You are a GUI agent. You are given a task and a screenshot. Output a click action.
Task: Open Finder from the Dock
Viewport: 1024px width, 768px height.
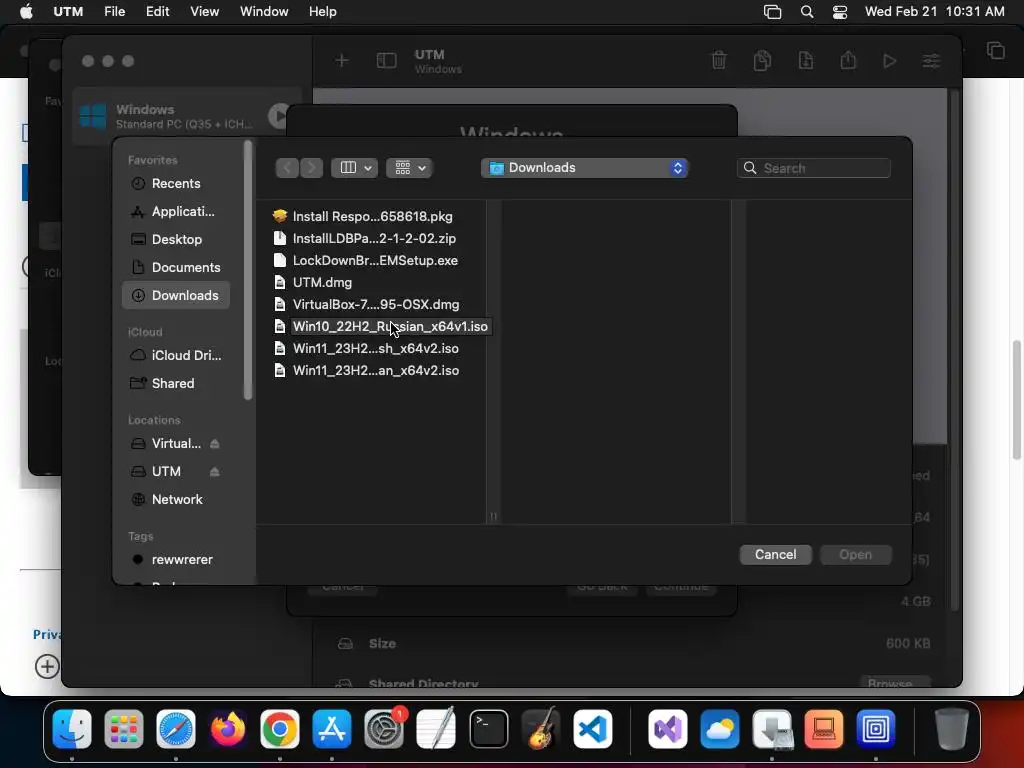coord(72,729)
